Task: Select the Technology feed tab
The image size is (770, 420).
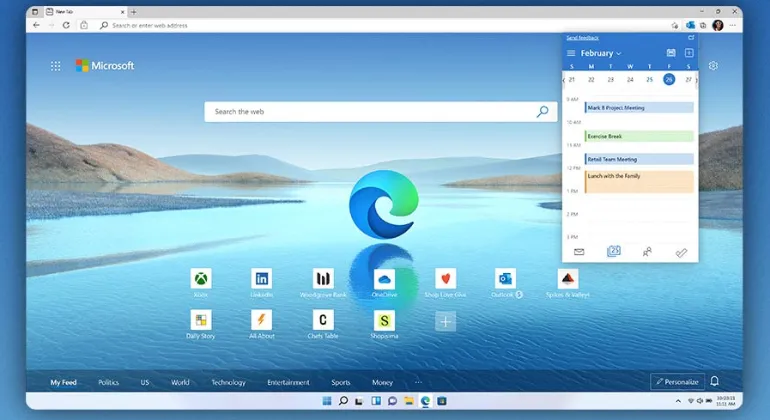Action: click(x=228, y=382)
